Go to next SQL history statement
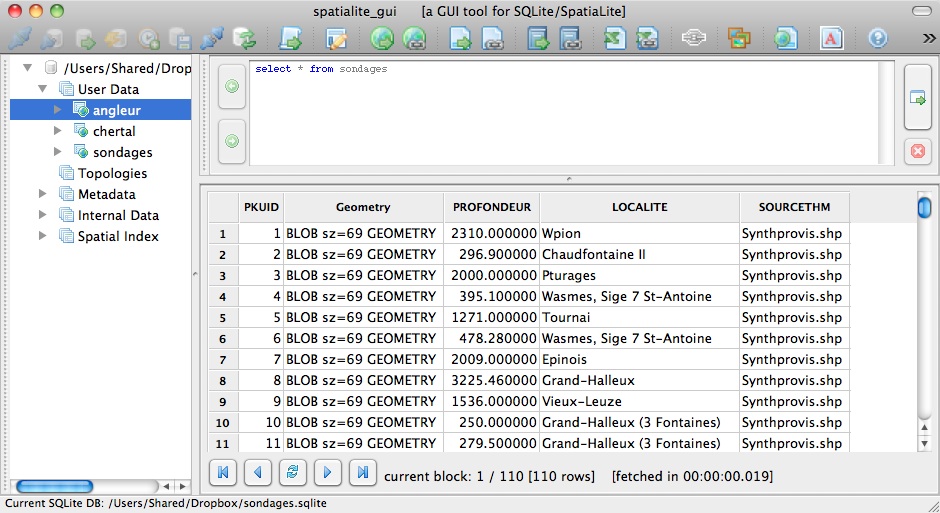This screenshot has height=513, width=940. (x=232, y=141)
